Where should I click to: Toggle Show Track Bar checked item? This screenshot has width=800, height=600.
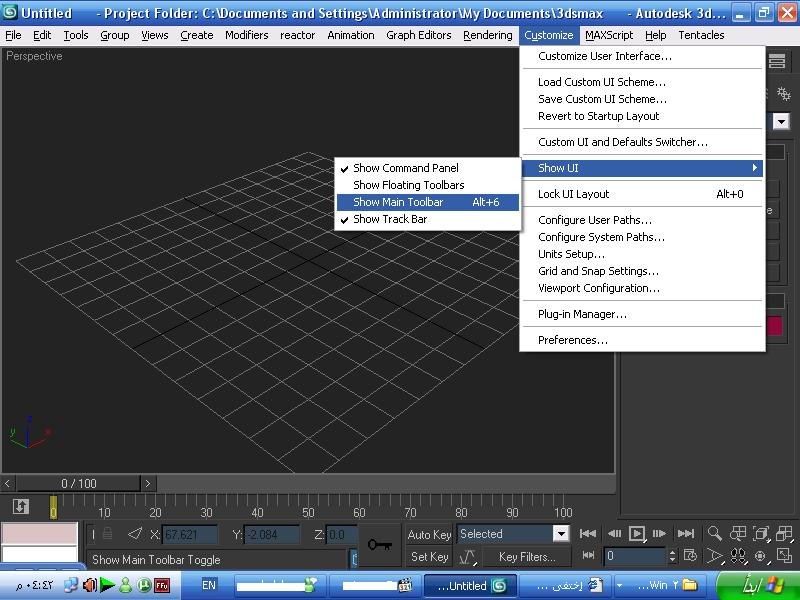428,219
